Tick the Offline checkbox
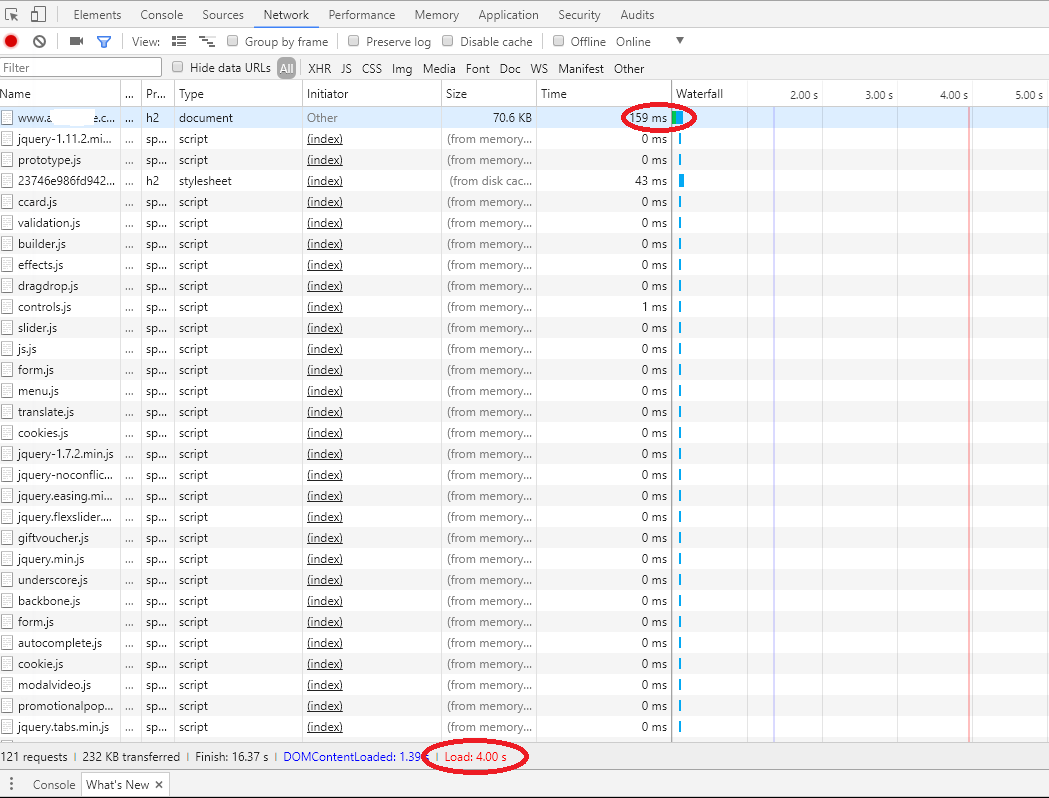 559,41
